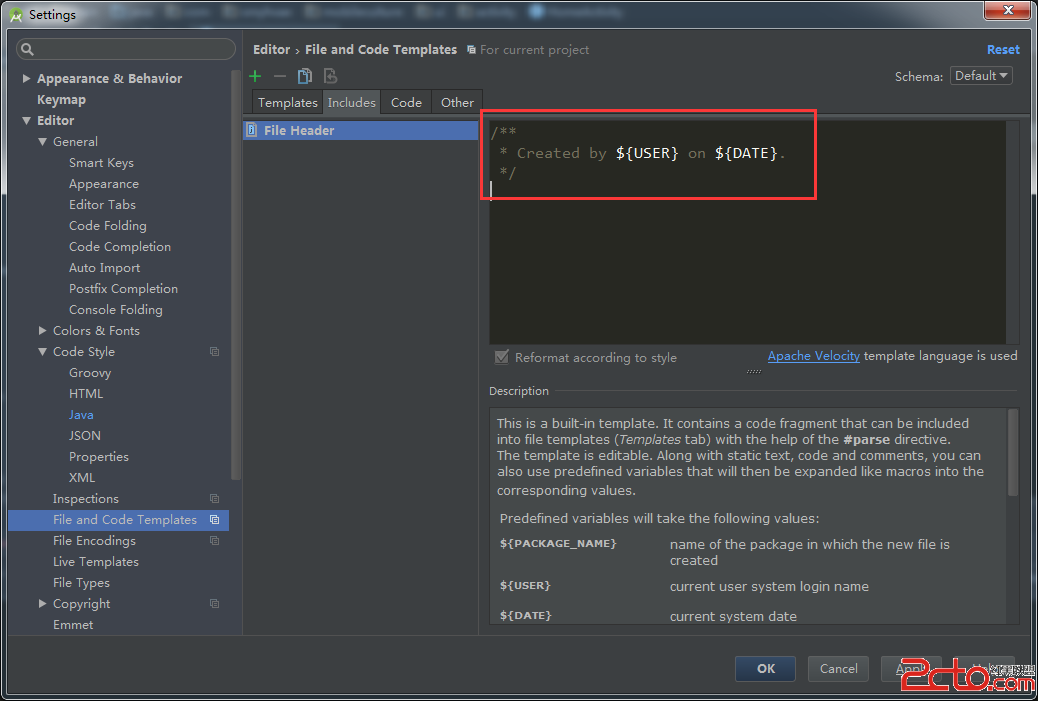1038x701 pixels.
Task: Open File Encodings settings
Action: click(x=94, y=541)
